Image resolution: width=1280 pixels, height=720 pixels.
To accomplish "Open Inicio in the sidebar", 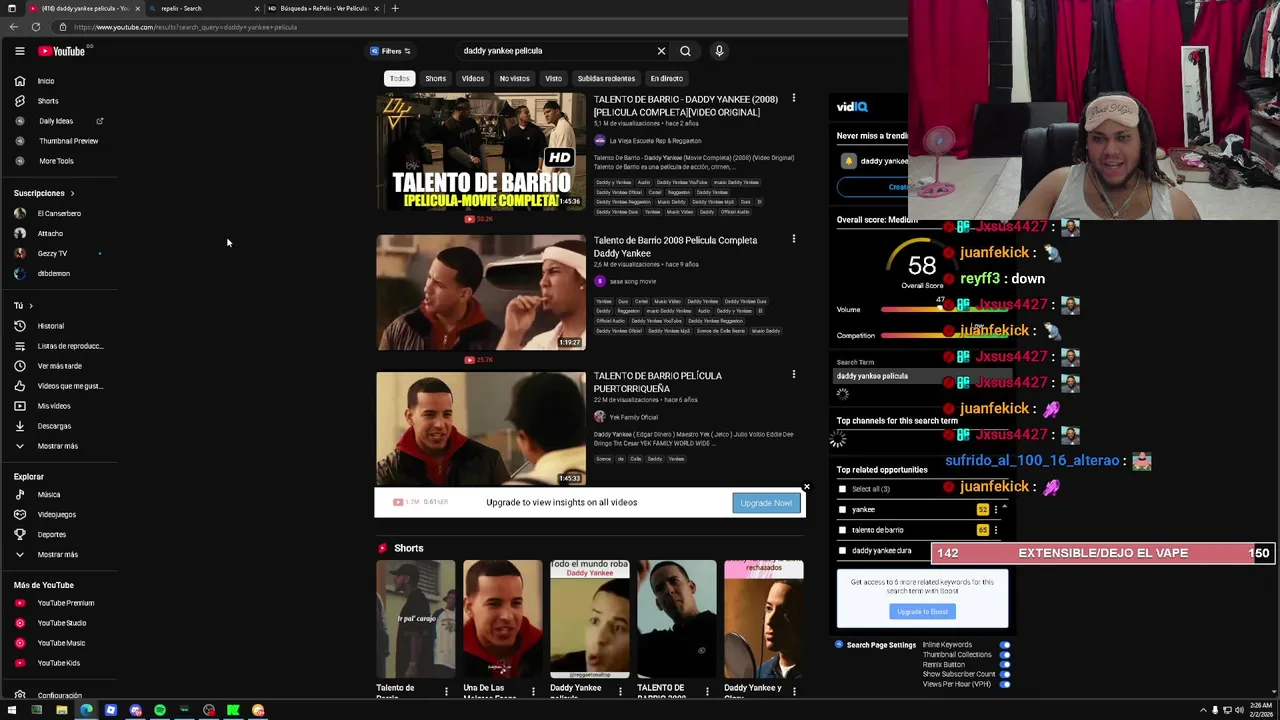I will [x=60, y=81].
